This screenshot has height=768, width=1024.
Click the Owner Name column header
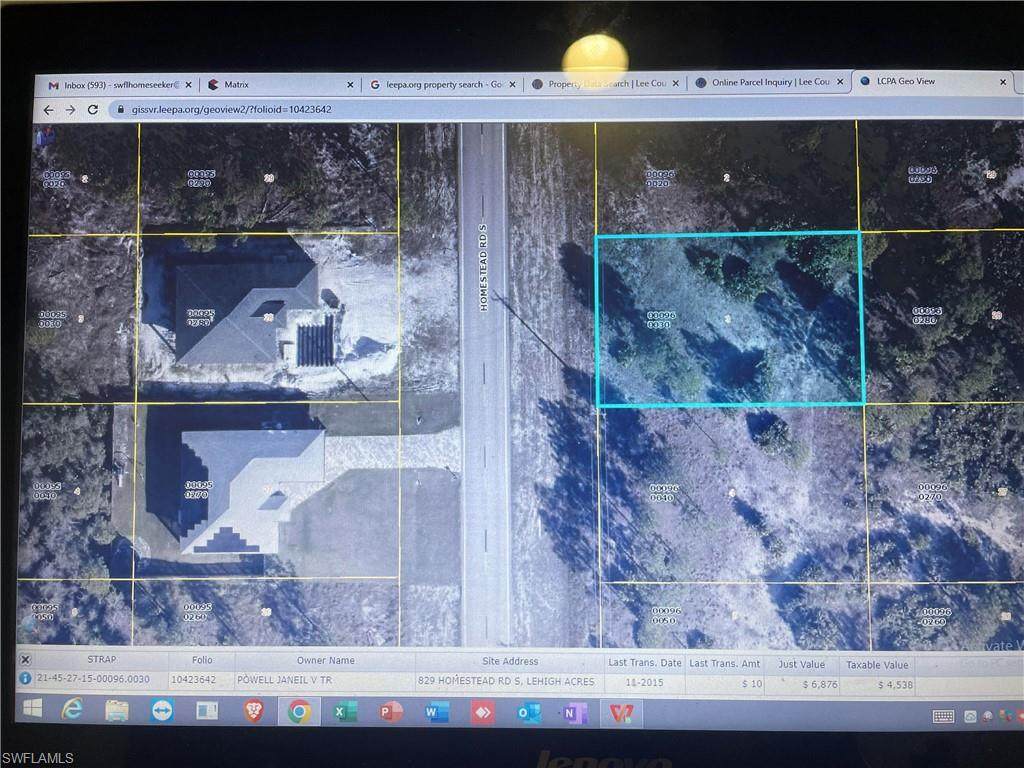tap(325, 661)
